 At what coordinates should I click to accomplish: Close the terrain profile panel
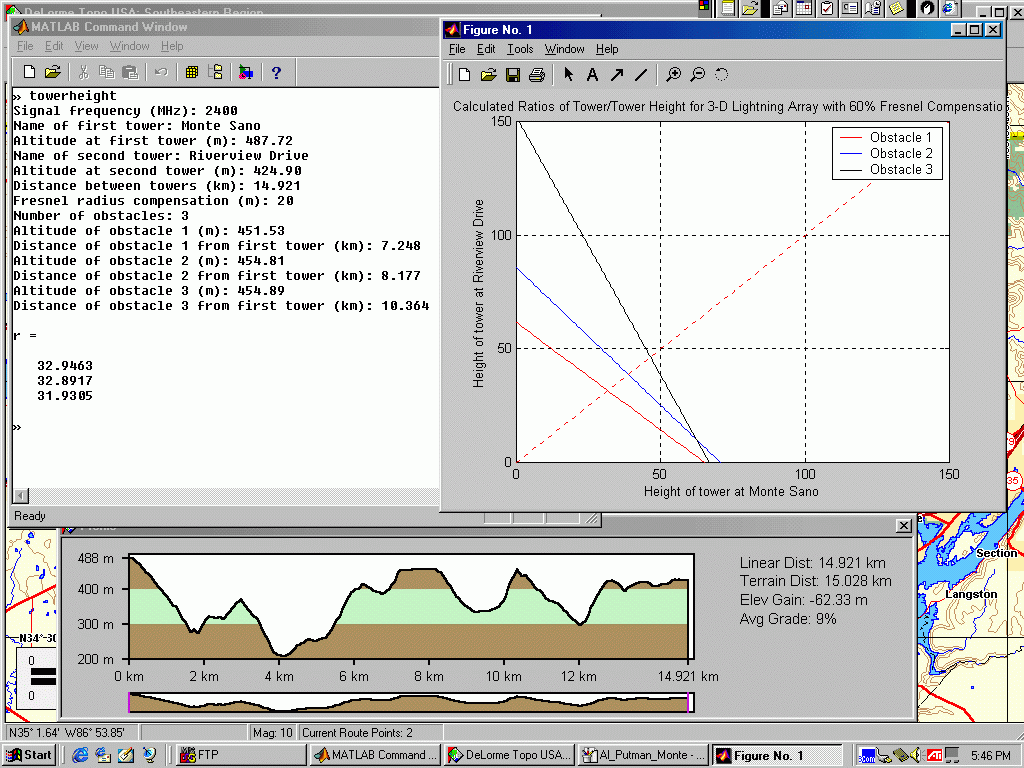click(x=903, y=526)
